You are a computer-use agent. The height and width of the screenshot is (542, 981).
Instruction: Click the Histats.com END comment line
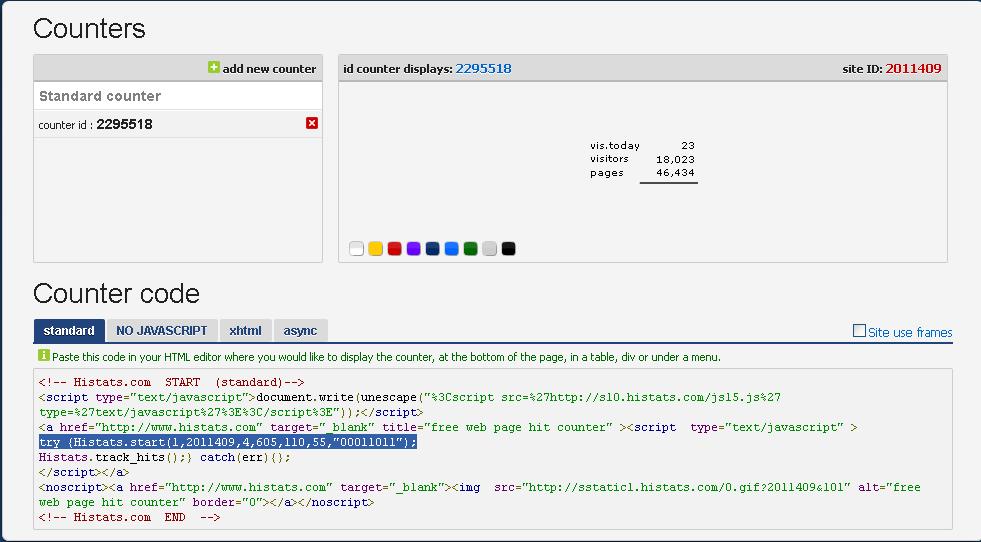click(129, 518)
